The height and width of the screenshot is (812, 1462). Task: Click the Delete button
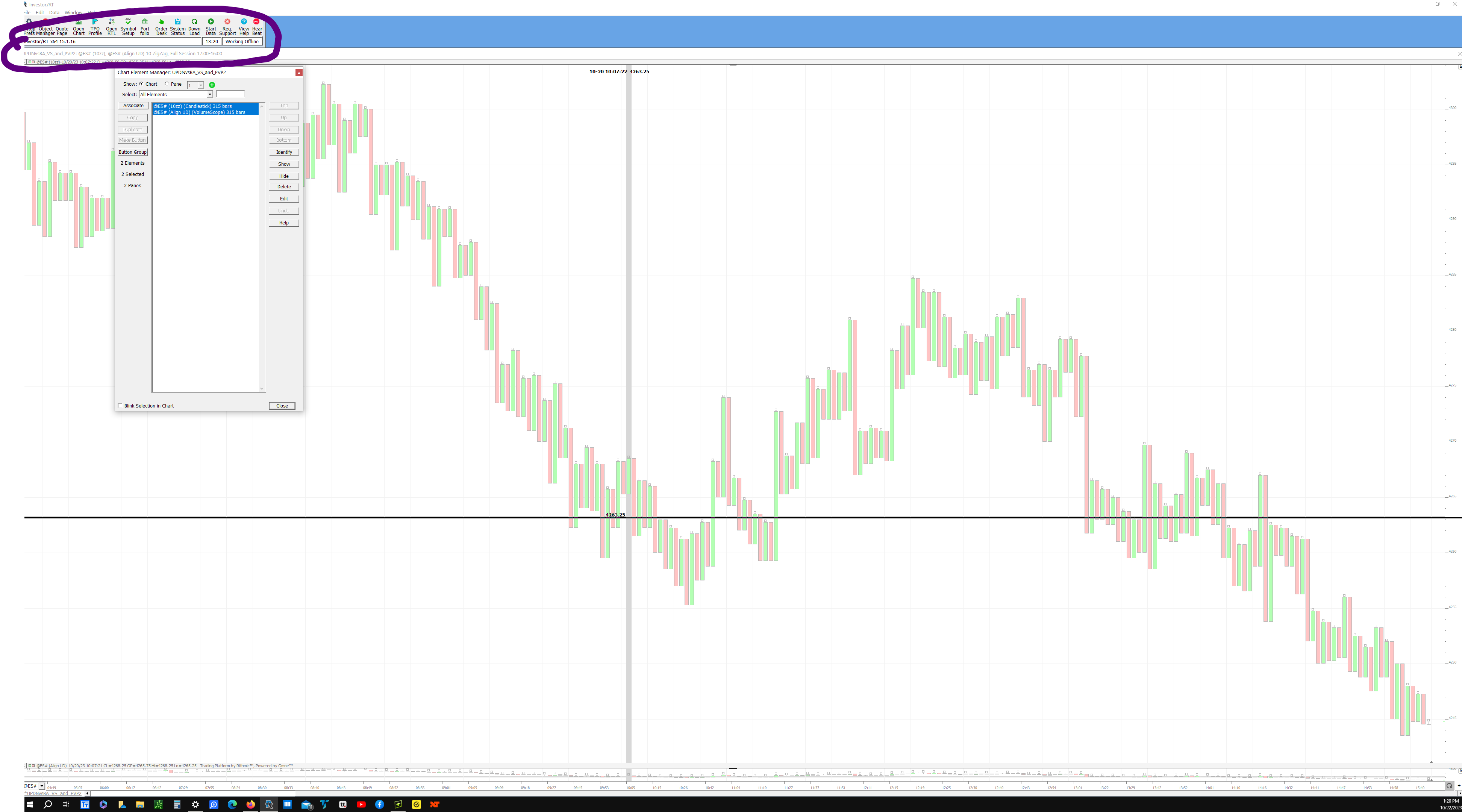284,187
